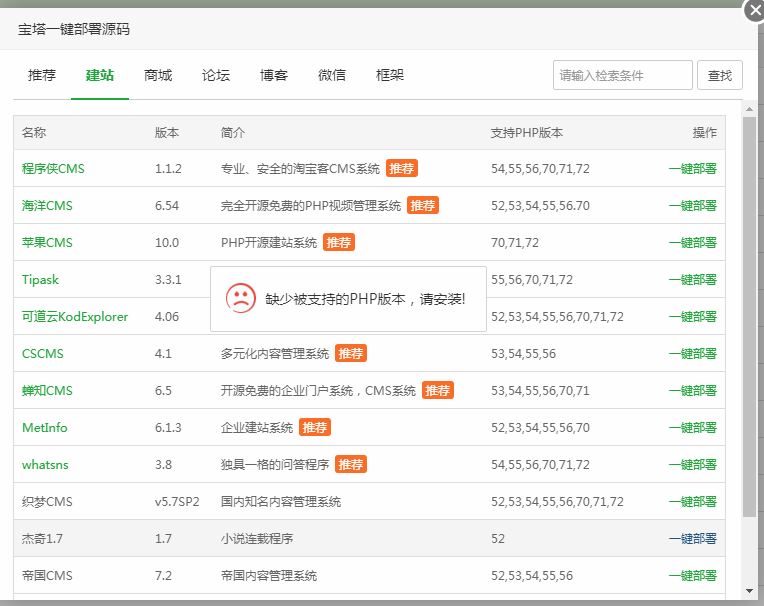Deploy whatsns with 一键部署
Viewport: 764px width, 606px height.
[692, 465]
